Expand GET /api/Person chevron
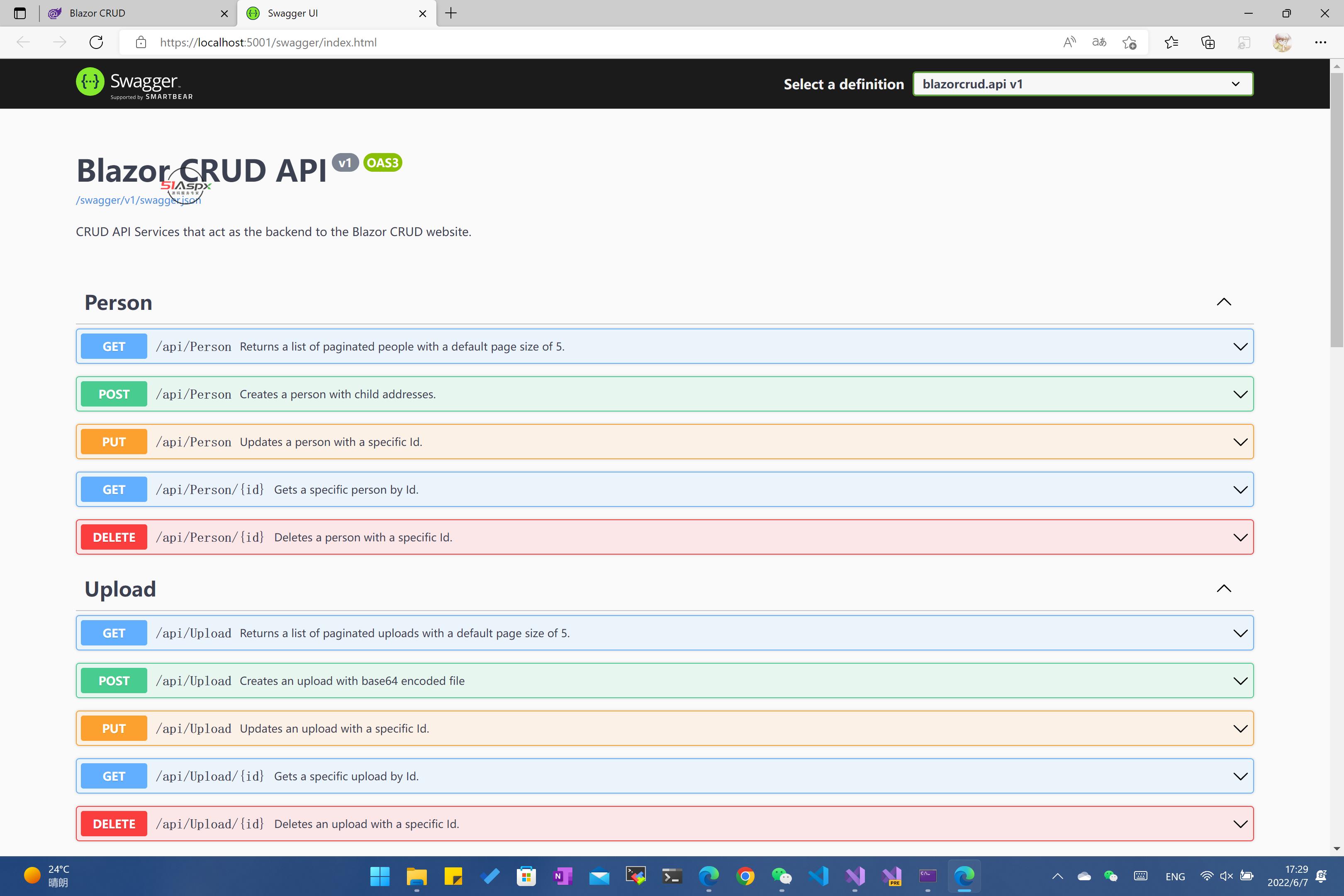This screenshot has width=1344, height=896. point(1240,346)
